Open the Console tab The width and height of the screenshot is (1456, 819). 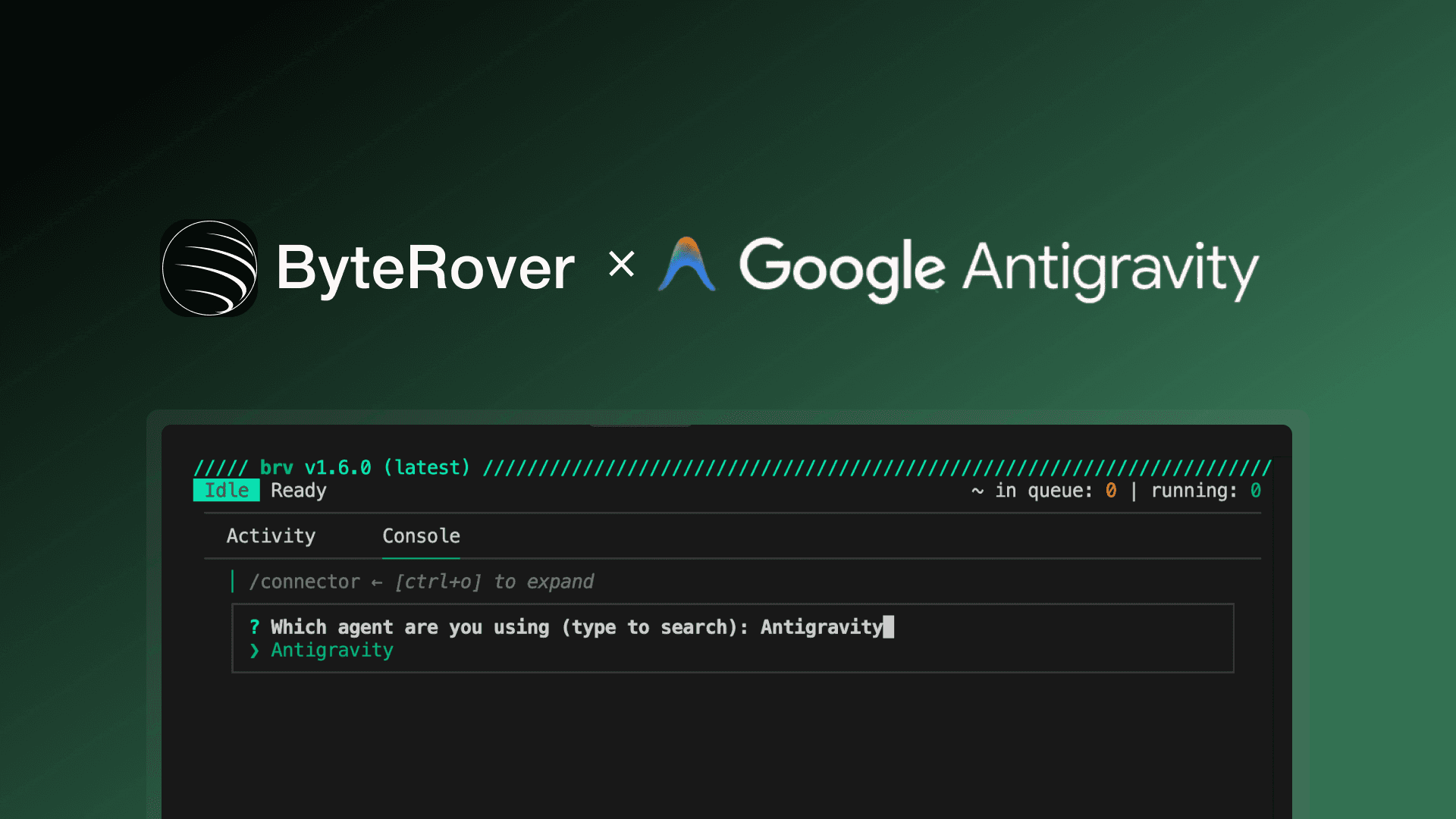(421, 536)
